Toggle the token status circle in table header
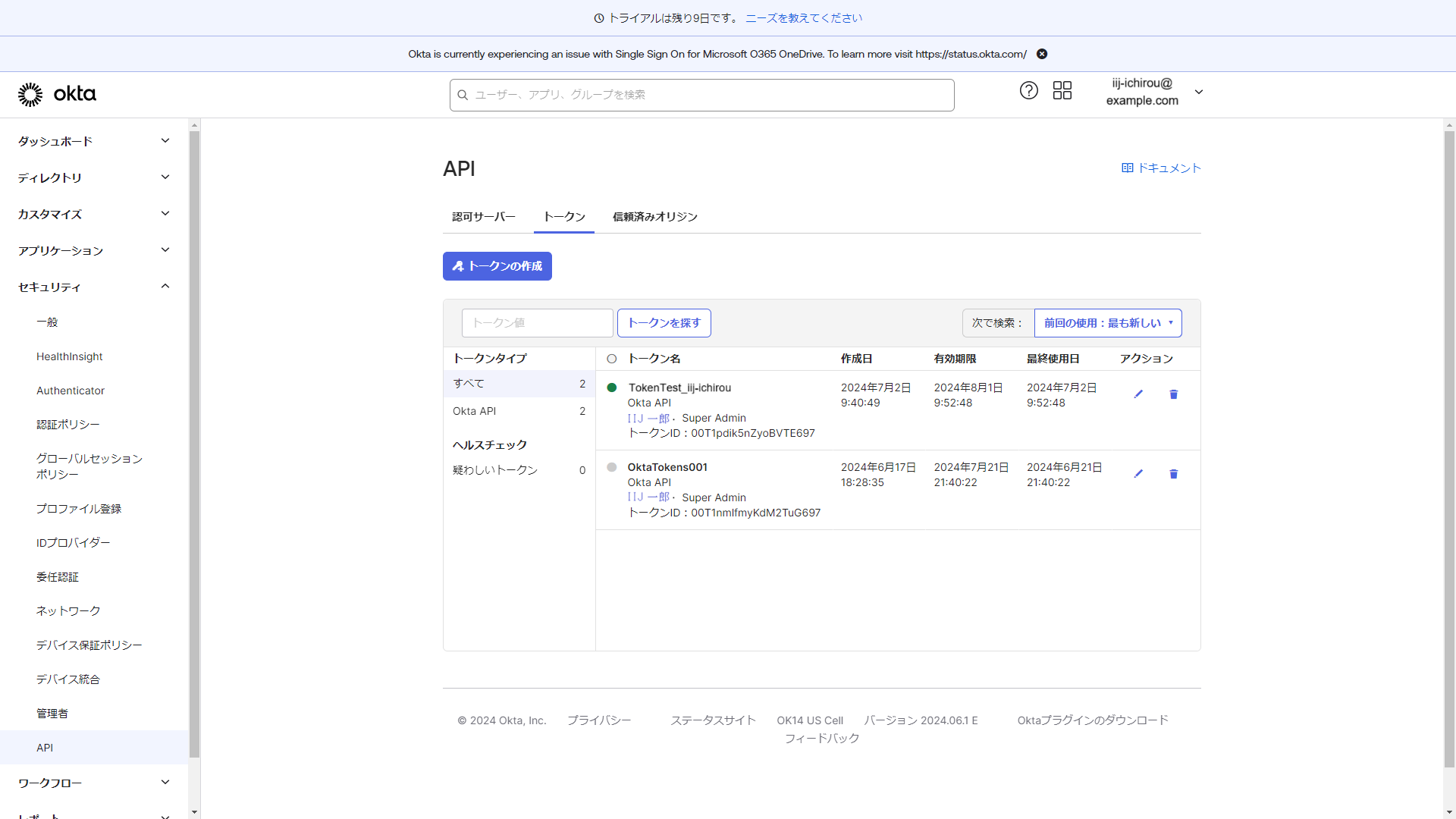1456x819 pixels. pyautogui.click(x=612, y=359)
